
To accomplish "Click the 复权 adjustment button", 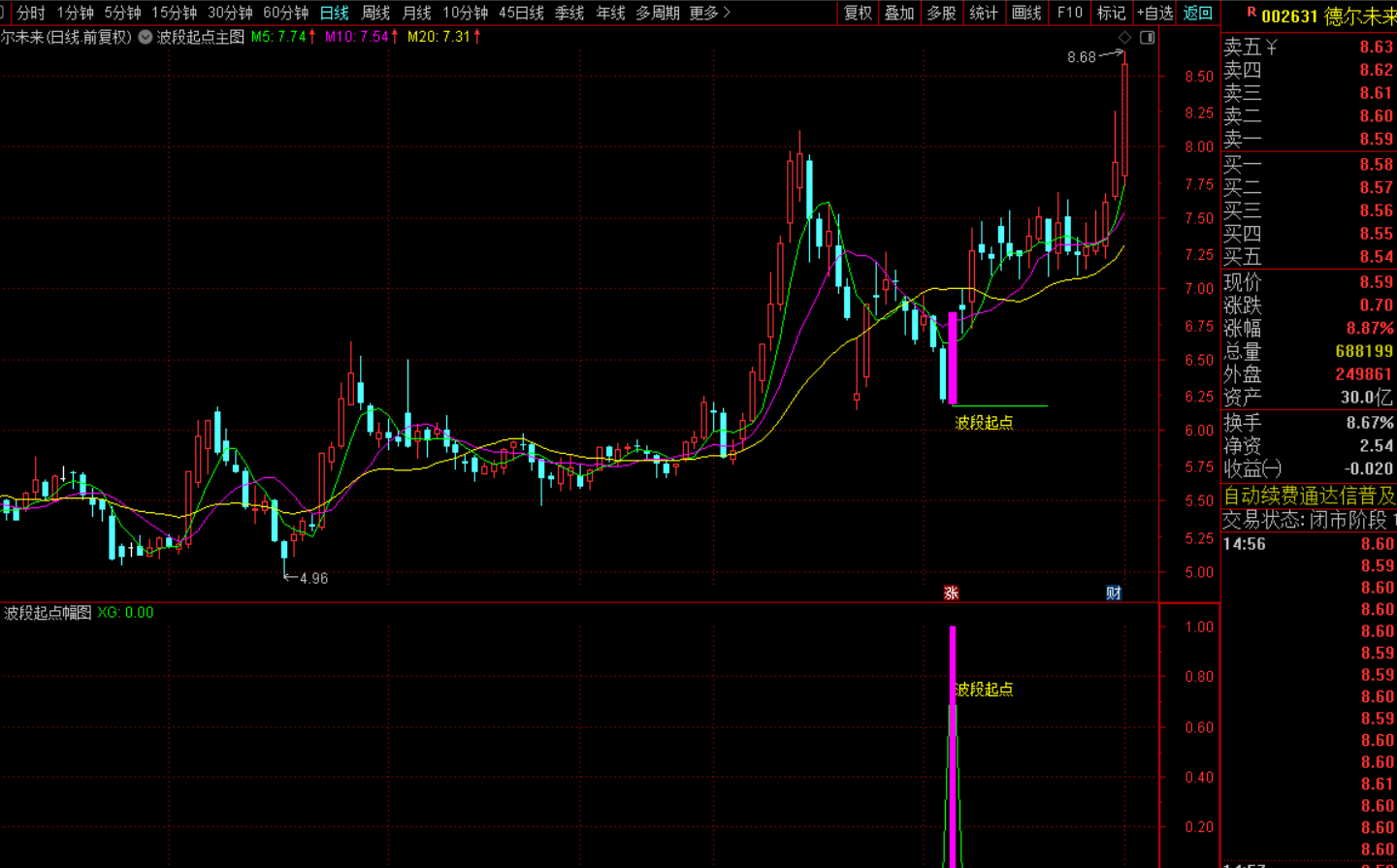I will pos(859,13).
